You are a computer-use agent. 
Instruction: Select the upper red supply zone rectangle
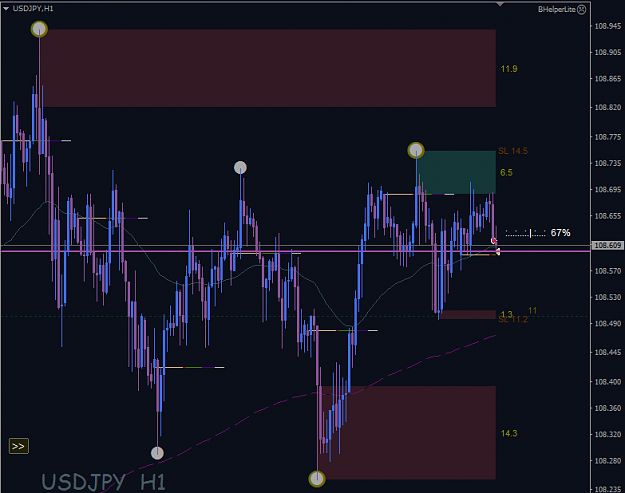pyautogui.click(x=269, y=68)
